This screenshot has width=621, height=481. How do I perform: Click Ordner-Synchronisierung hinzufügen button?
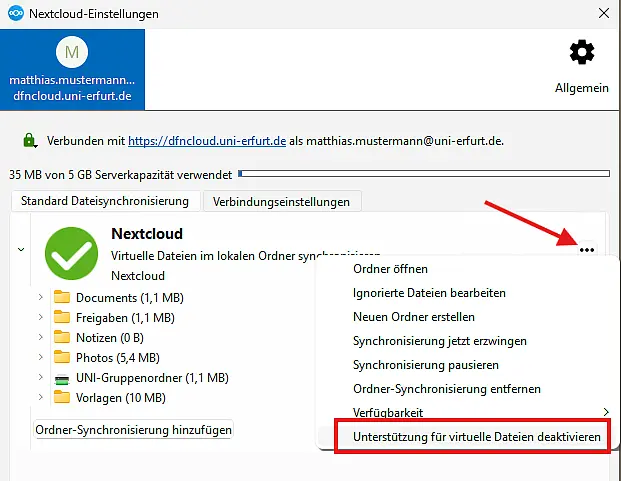[x=133, y=430]
